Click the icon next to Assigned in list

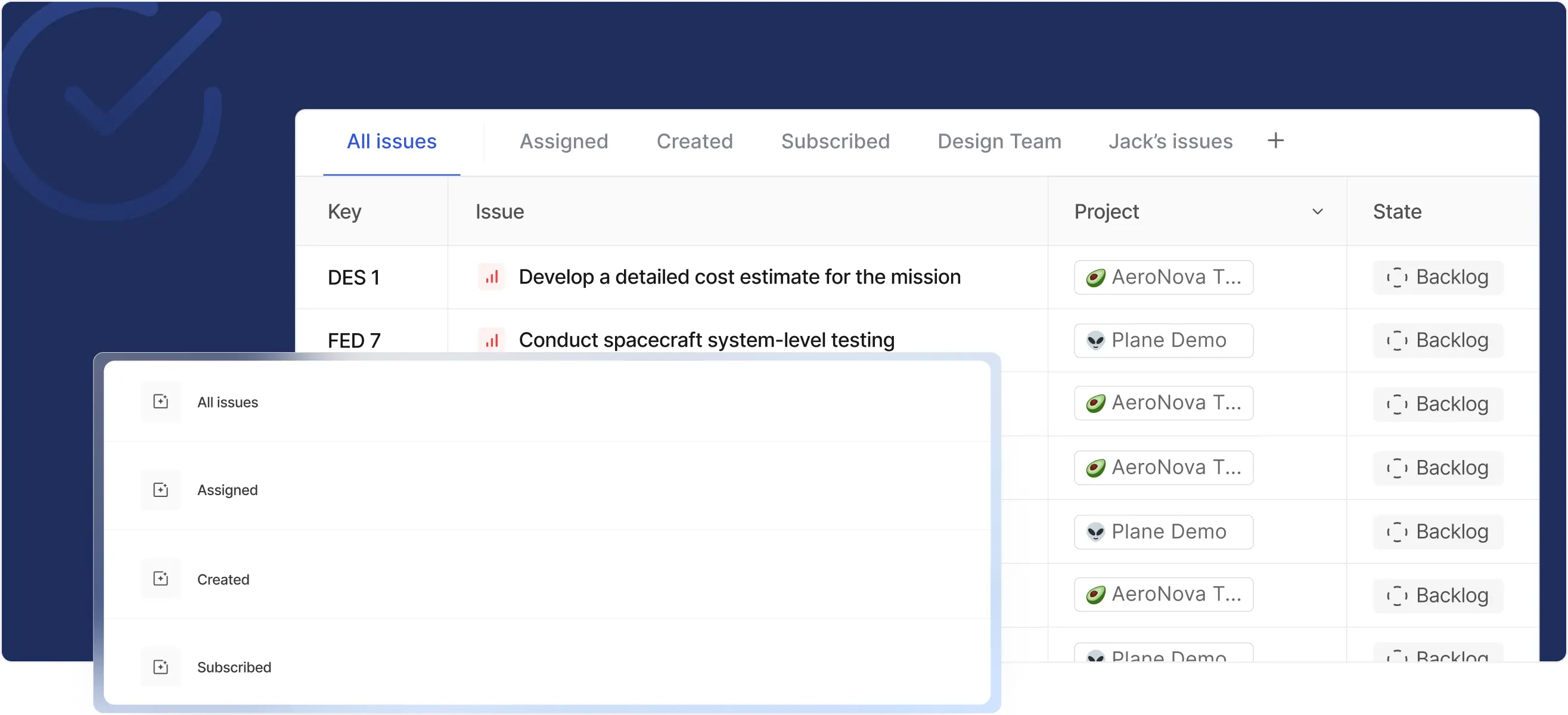point(161,490)
